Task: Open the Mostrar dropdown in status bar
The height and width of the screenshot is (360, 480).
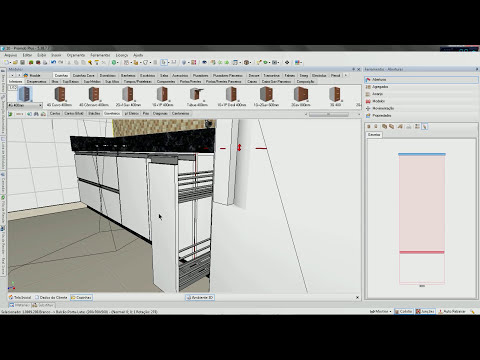Action: click(x=380, y=311)
